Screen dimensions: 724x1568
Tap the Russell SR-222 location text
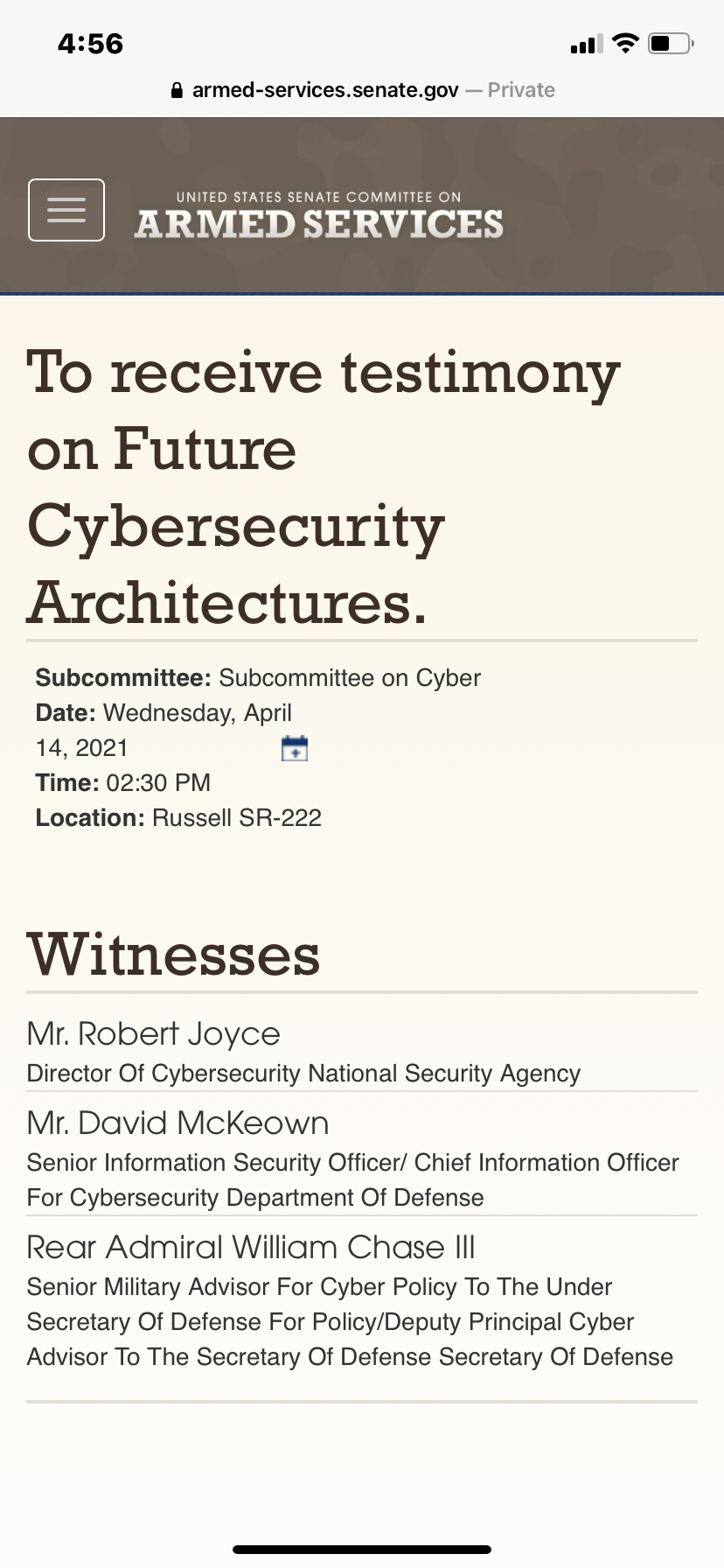coord(237,818)
